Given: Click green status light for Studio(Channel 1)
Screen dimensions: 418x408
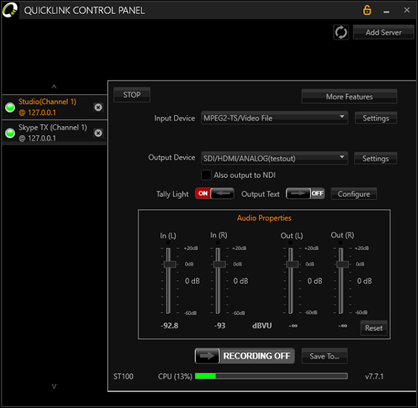Looking at the screenshot, I should (10, 107).
